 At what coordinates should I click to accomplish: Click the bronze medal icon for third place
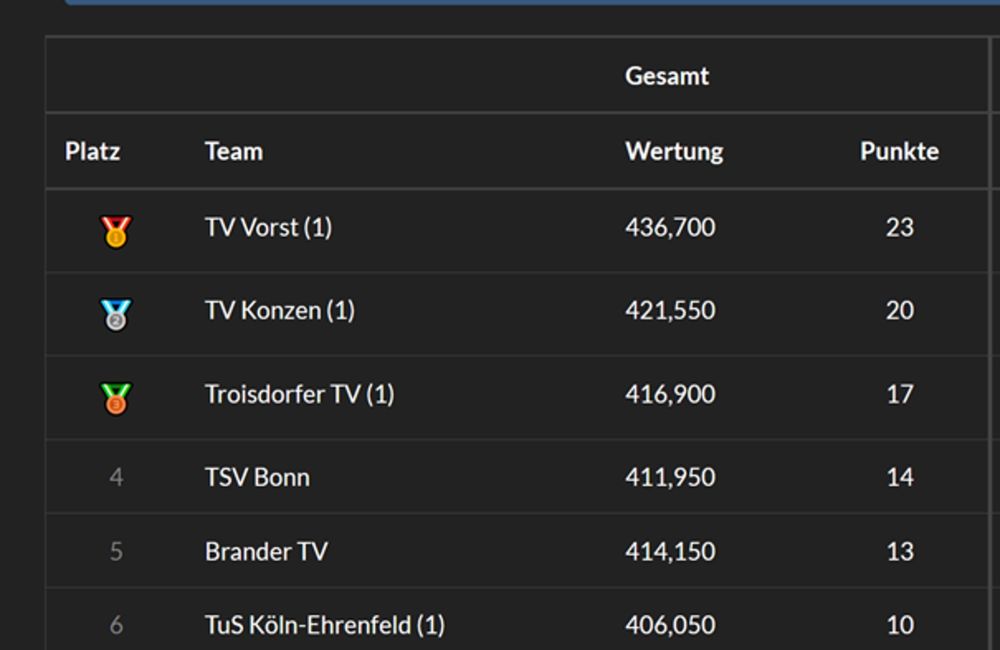point(116,398)
